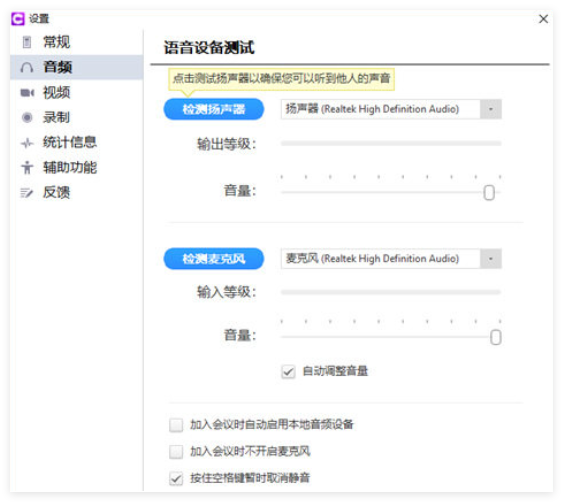Click the yellow speaker test tooltip
563x502 pixels.
click(282, 79)
